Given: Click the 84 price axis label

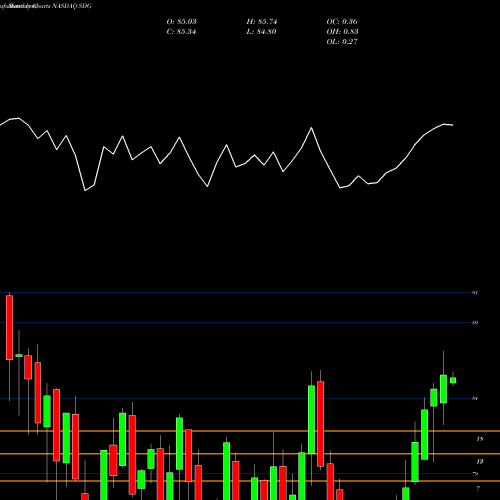Looking at the screenshot, I should [475, 398].
